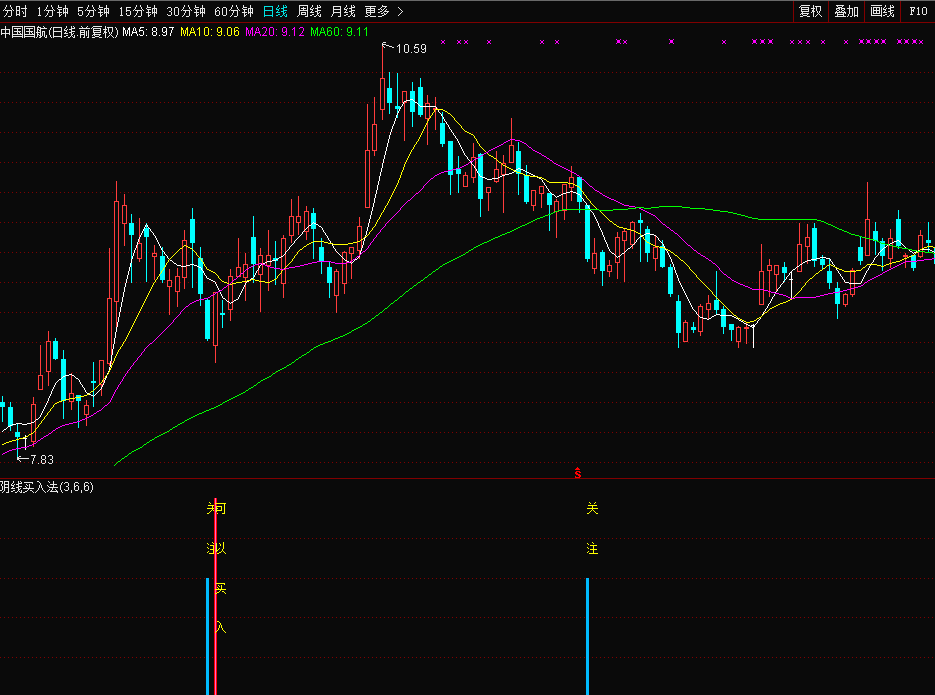Switch to 周线 weekly chart

310,12
